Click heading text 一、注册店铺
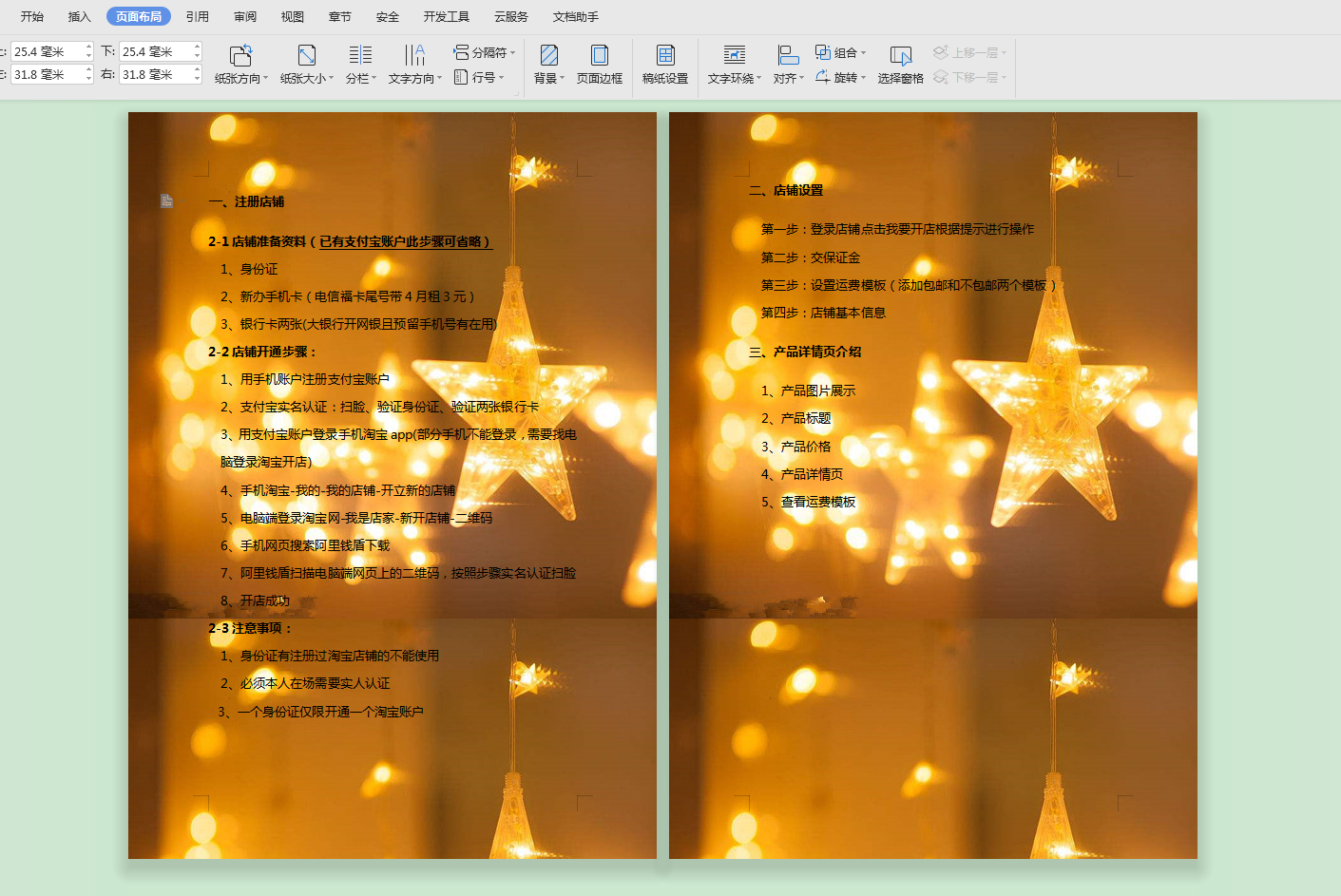Viewport: 1341px width, 896px height. point(246,201)
